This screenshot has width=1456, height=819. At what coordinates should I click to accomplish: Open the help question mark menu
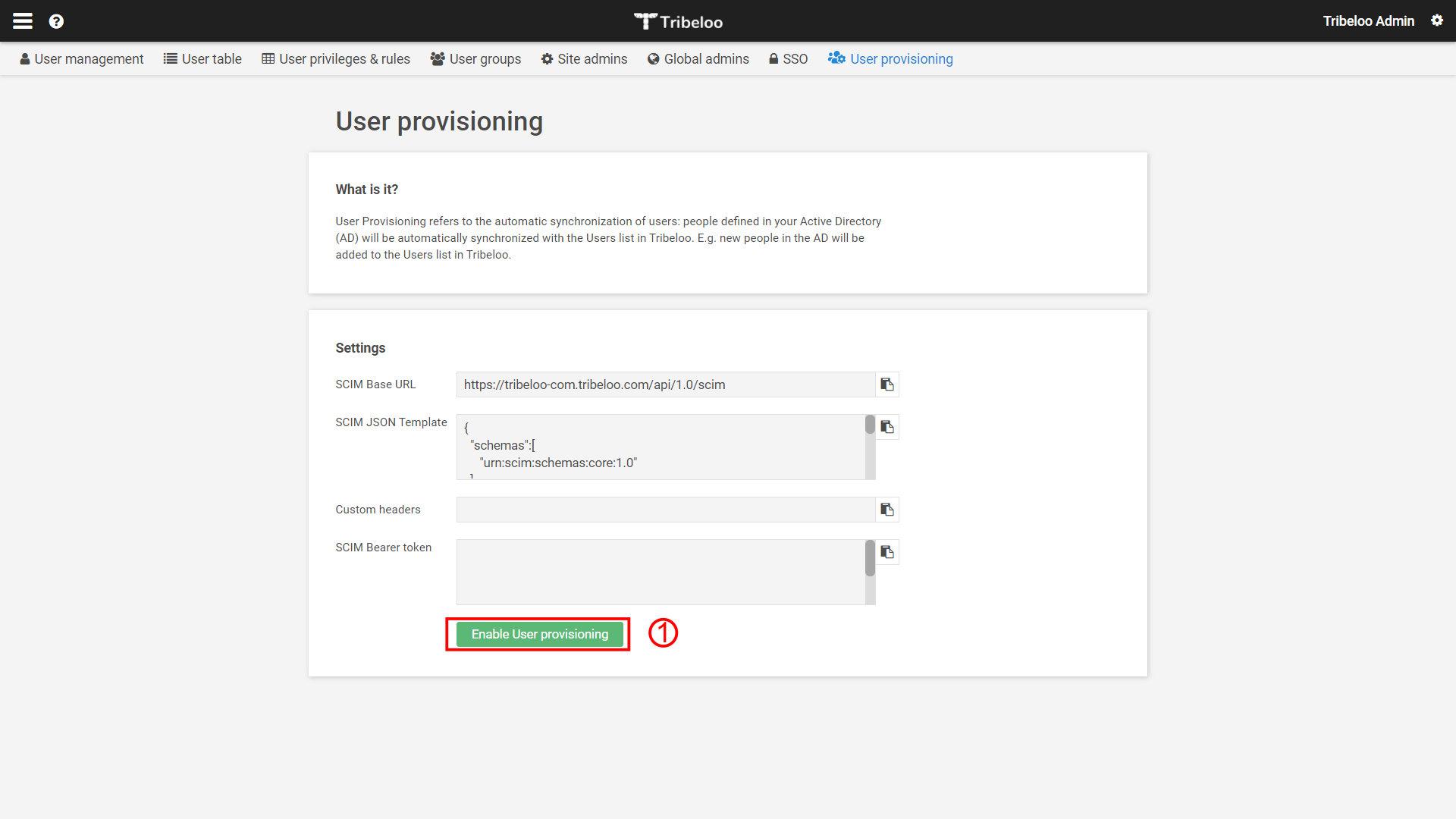pyautogui.click(x=56, y=20)
